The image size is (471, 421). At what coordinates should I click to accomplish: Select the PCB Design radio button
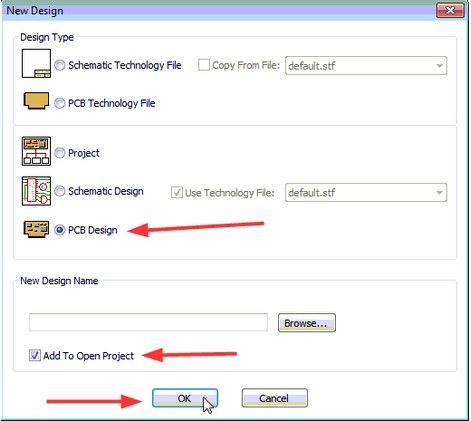tap(60, 230)
